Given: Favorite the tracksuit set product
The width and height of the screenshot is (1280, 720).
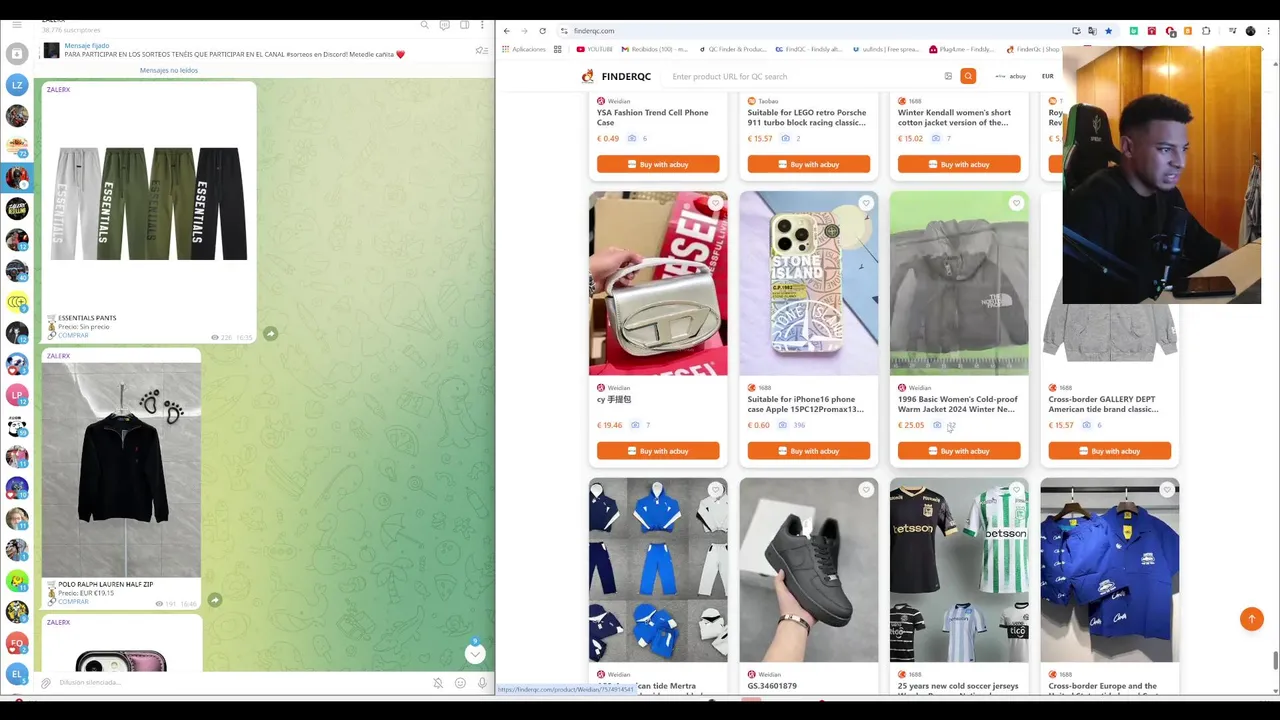Looking at the screenshot, I should coord(715,490).
